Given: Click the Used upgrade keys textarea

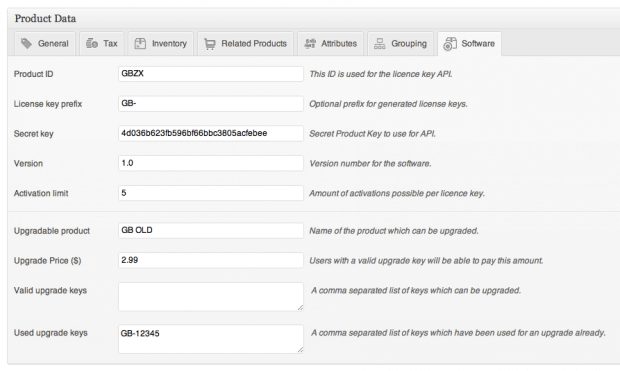Looking at the screenshot, I should (211, 339).
